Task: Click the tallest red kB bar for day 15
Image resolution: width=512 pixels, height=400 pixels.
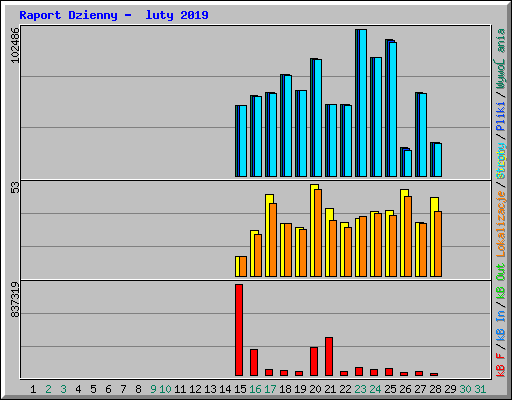Action: (x=239, y=330)
